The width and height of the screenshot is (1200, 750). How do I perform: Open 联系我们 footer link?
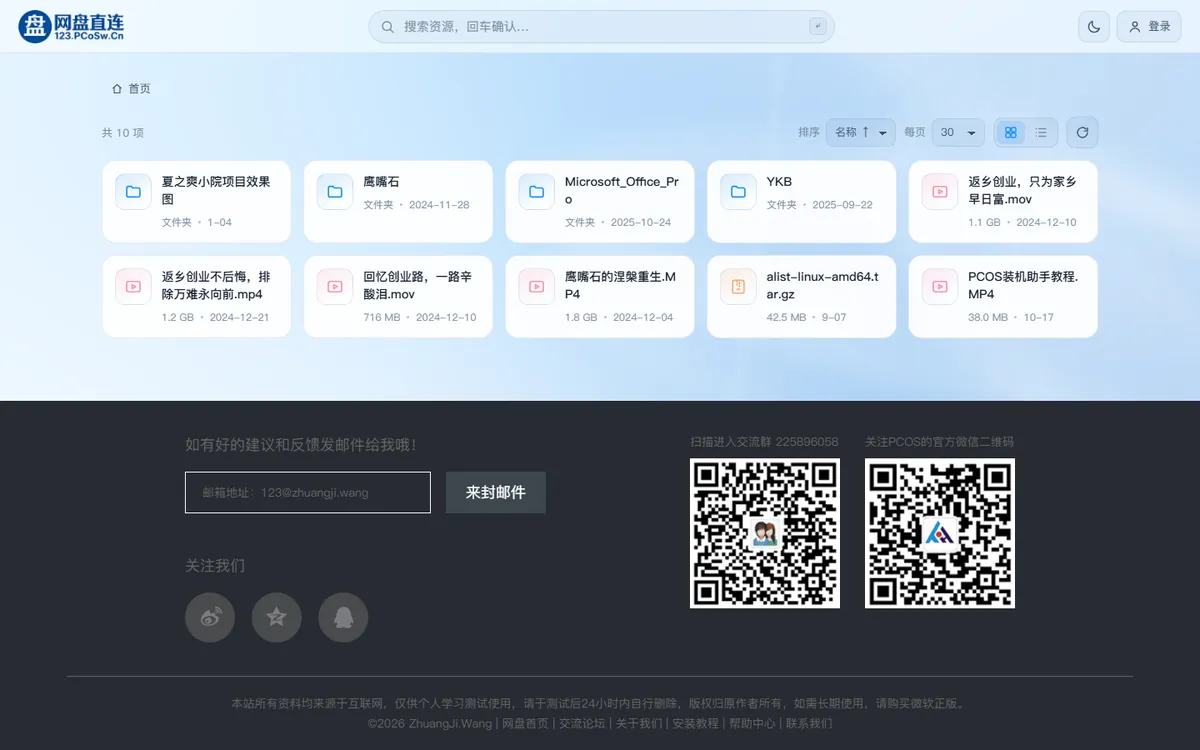[x=809, y=723]
